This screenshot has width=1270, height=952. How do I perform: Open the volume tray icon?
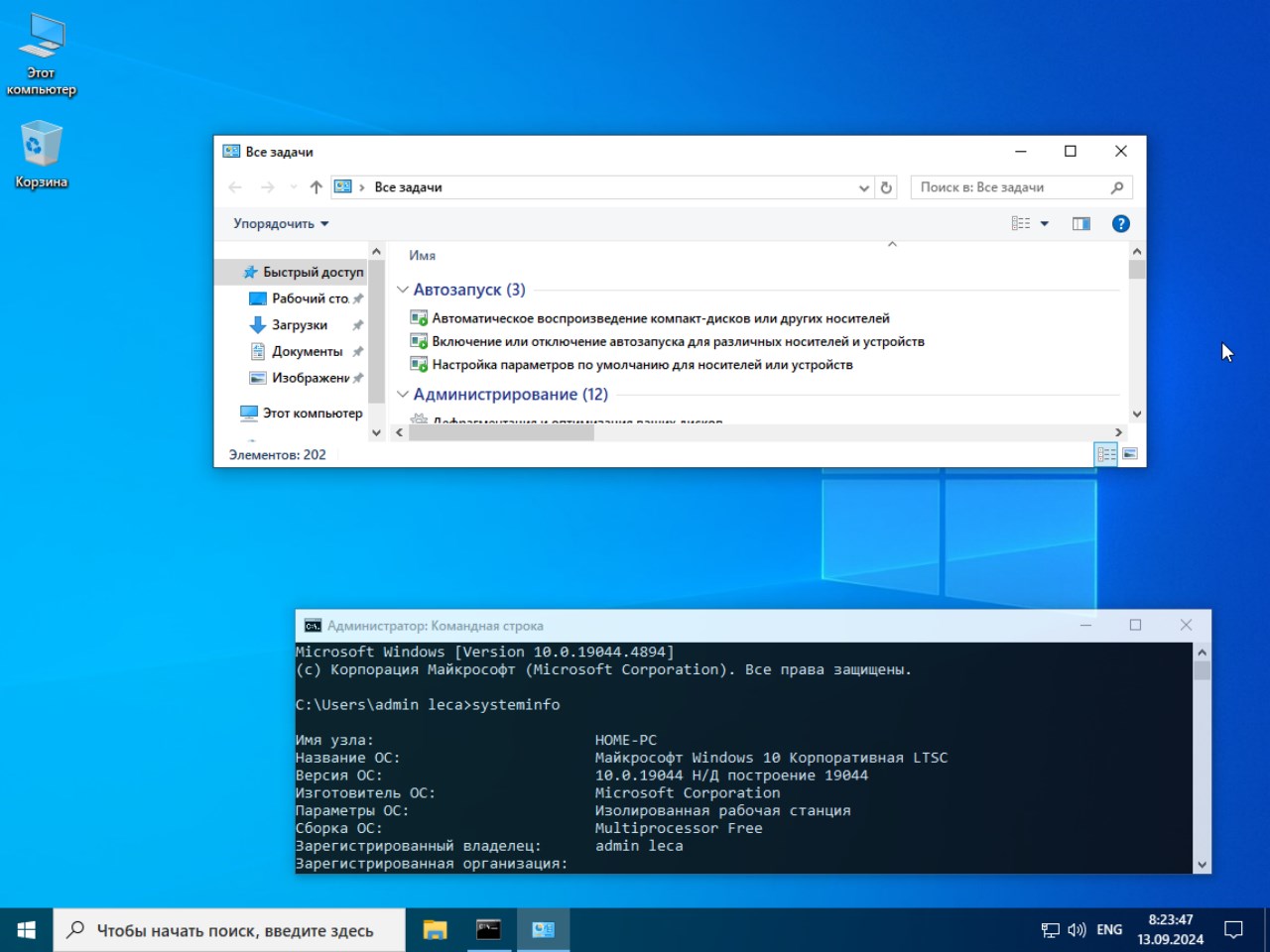pyautogui.click(x=1077, y=930)
